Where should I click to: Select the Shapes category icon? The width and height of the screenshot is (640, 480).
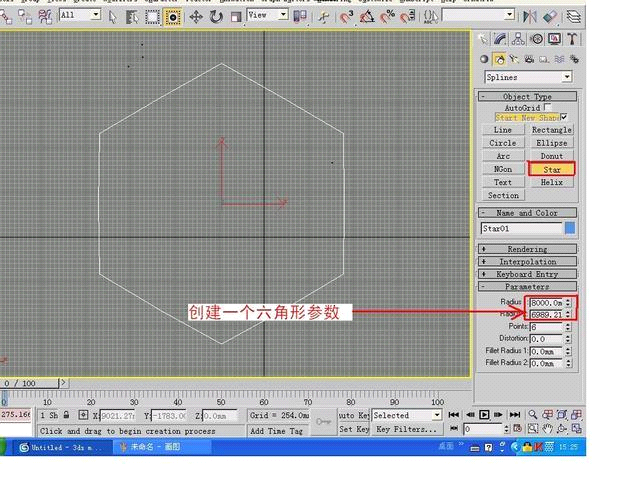(x=499, y=59)
